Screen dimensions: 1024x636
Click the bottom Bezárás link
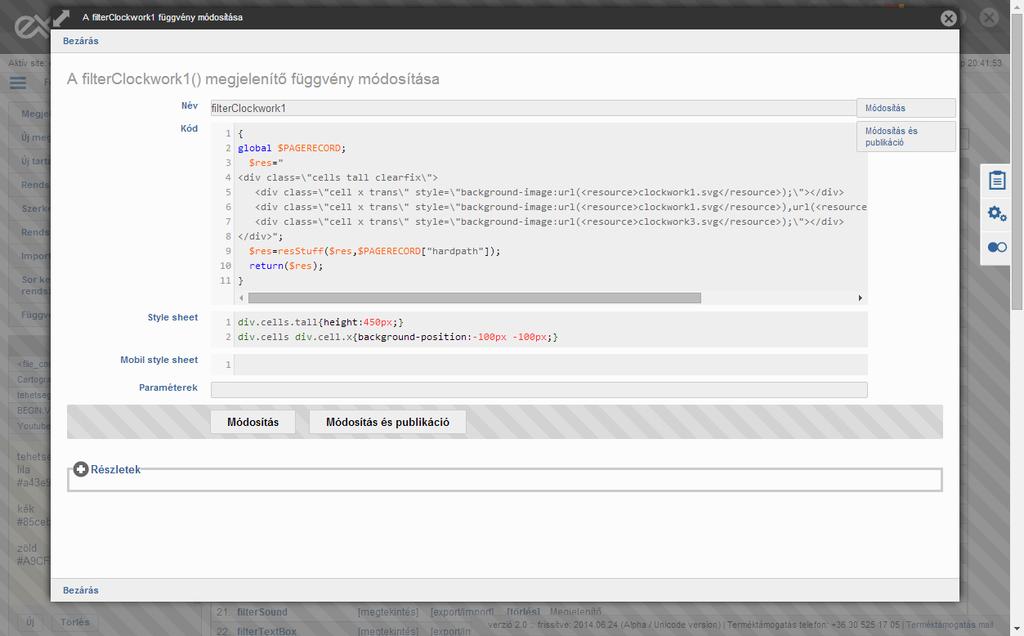point(80,590)
